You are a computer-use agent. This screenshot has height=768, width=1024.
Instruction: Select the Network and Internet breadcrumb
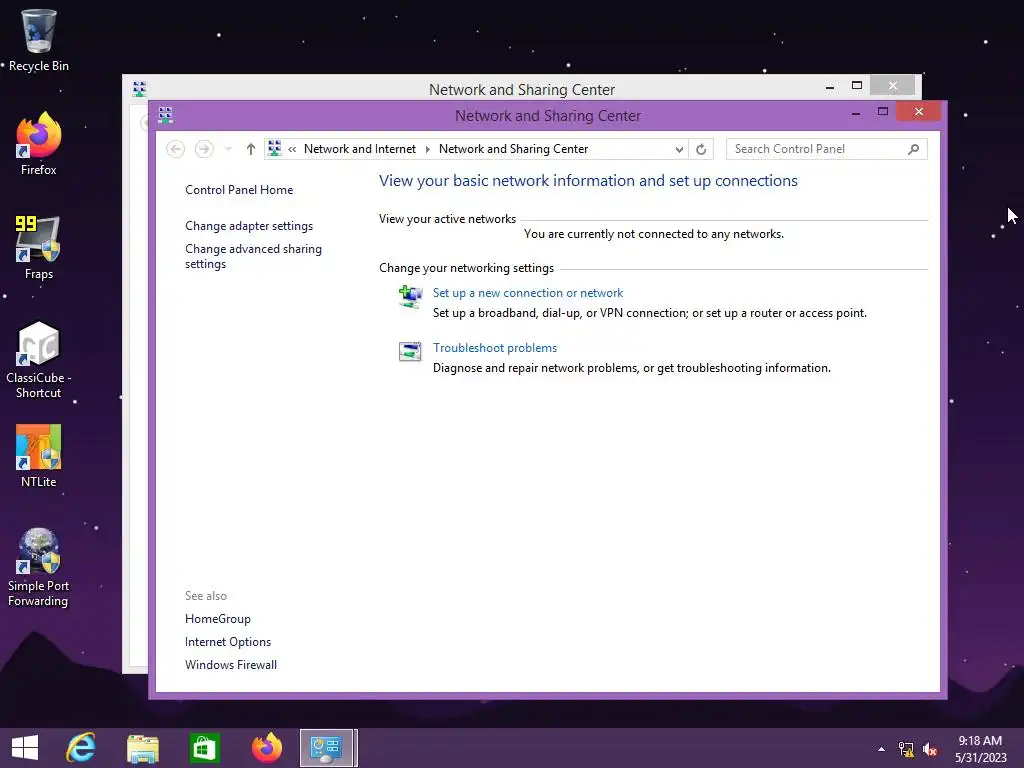360,149
